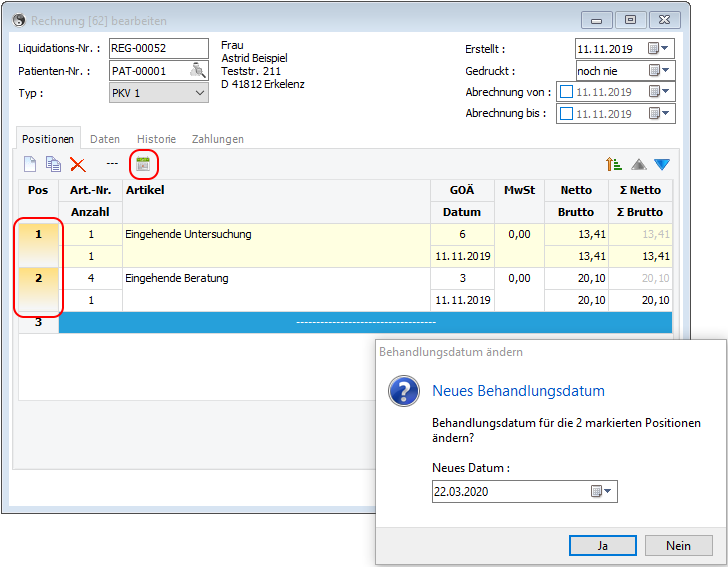This screenshot has height=567, width=728.
Task: Minimize the Rechnung window
Action: (597, 20)
